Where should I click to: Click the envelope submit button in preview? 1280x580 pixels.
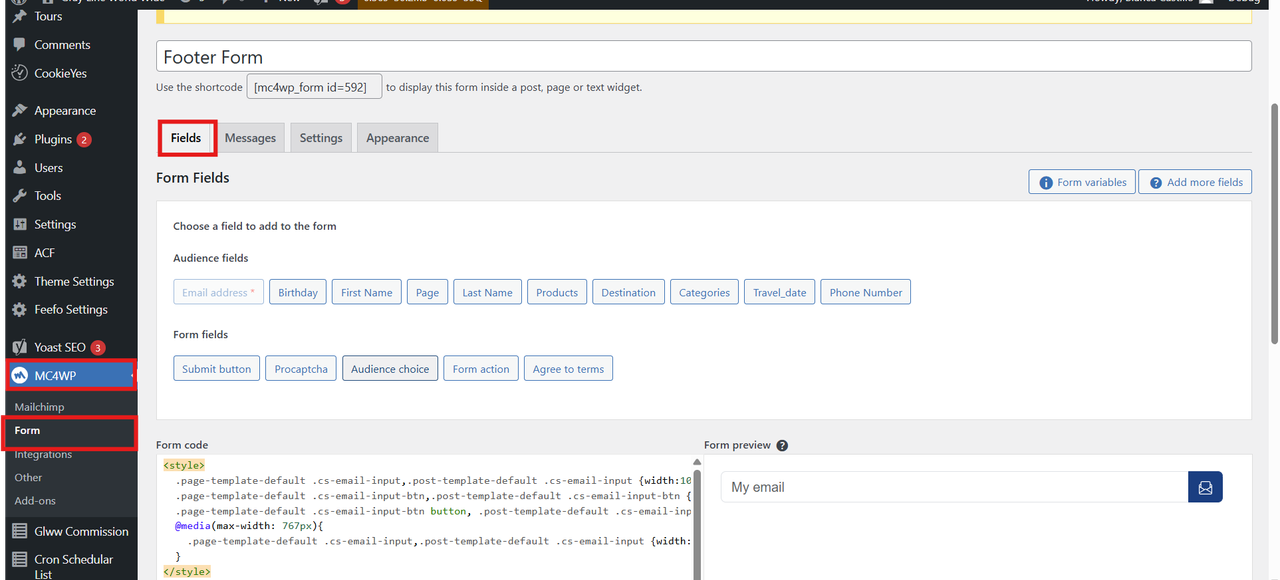click(x=1205, y=487)
